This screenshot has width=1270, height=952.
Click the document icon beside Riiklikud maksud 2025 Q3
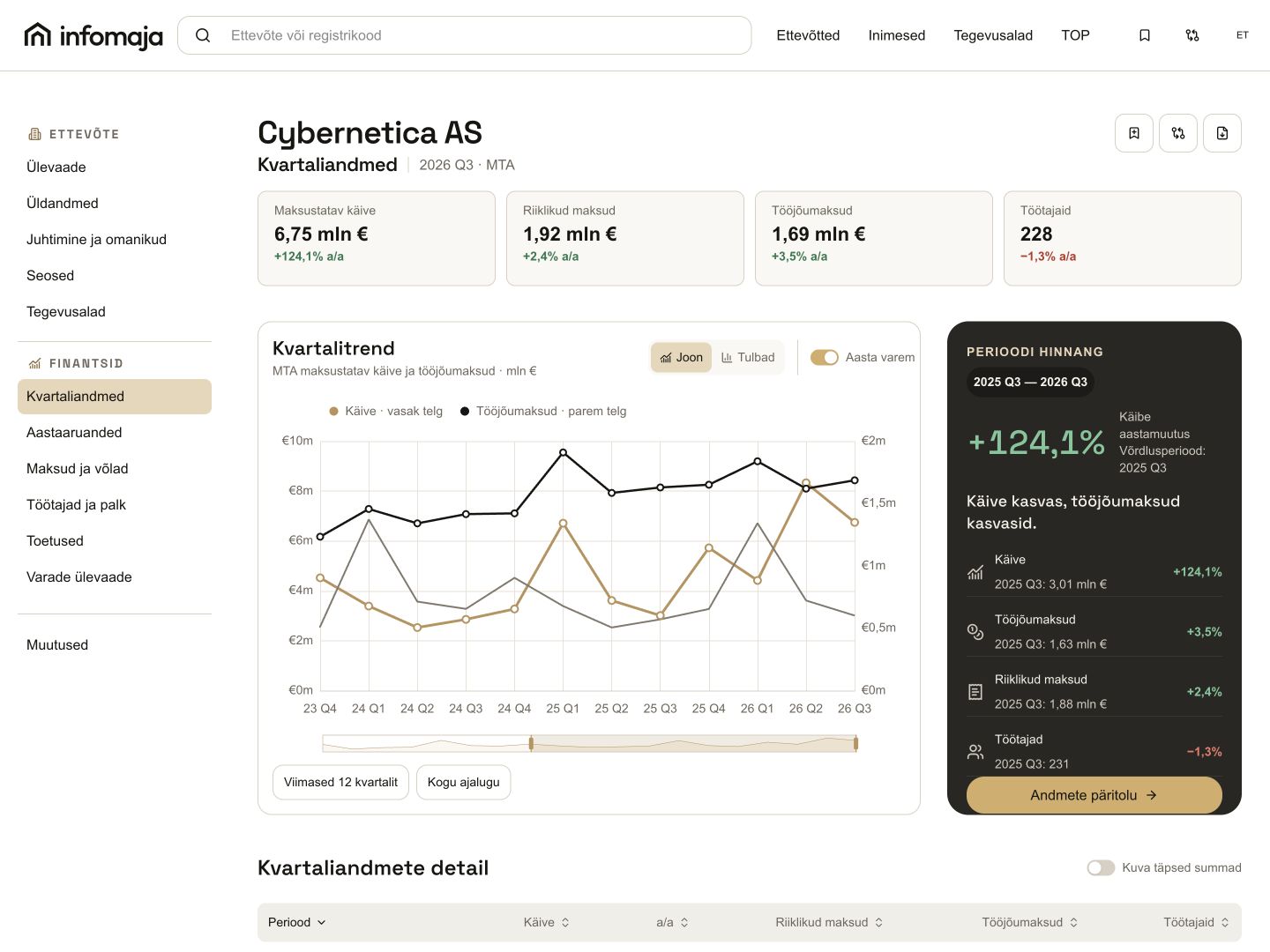click(975, 692)
